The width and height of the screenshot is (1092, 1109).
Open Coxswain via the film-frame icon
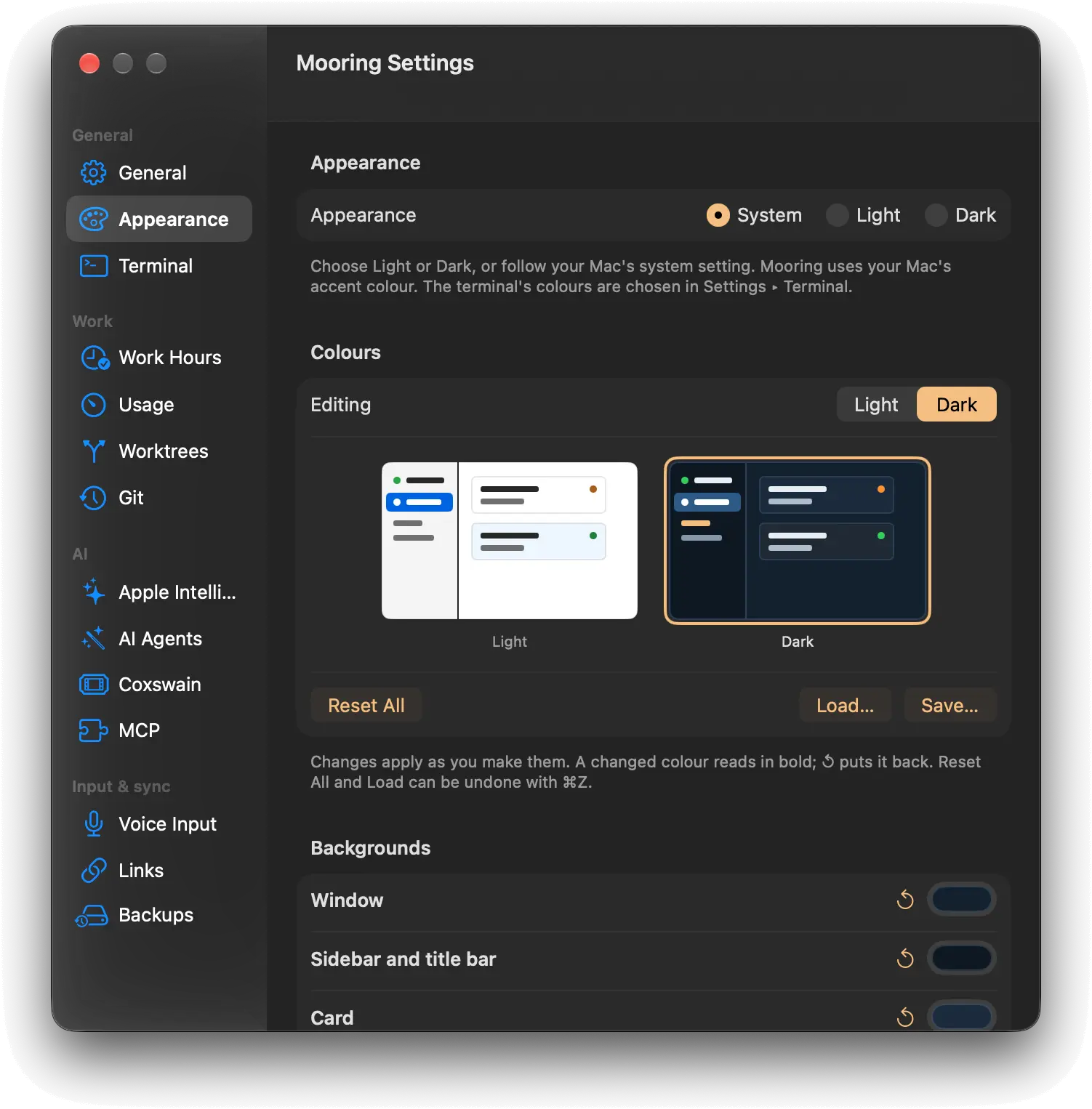tap(93, 685)
